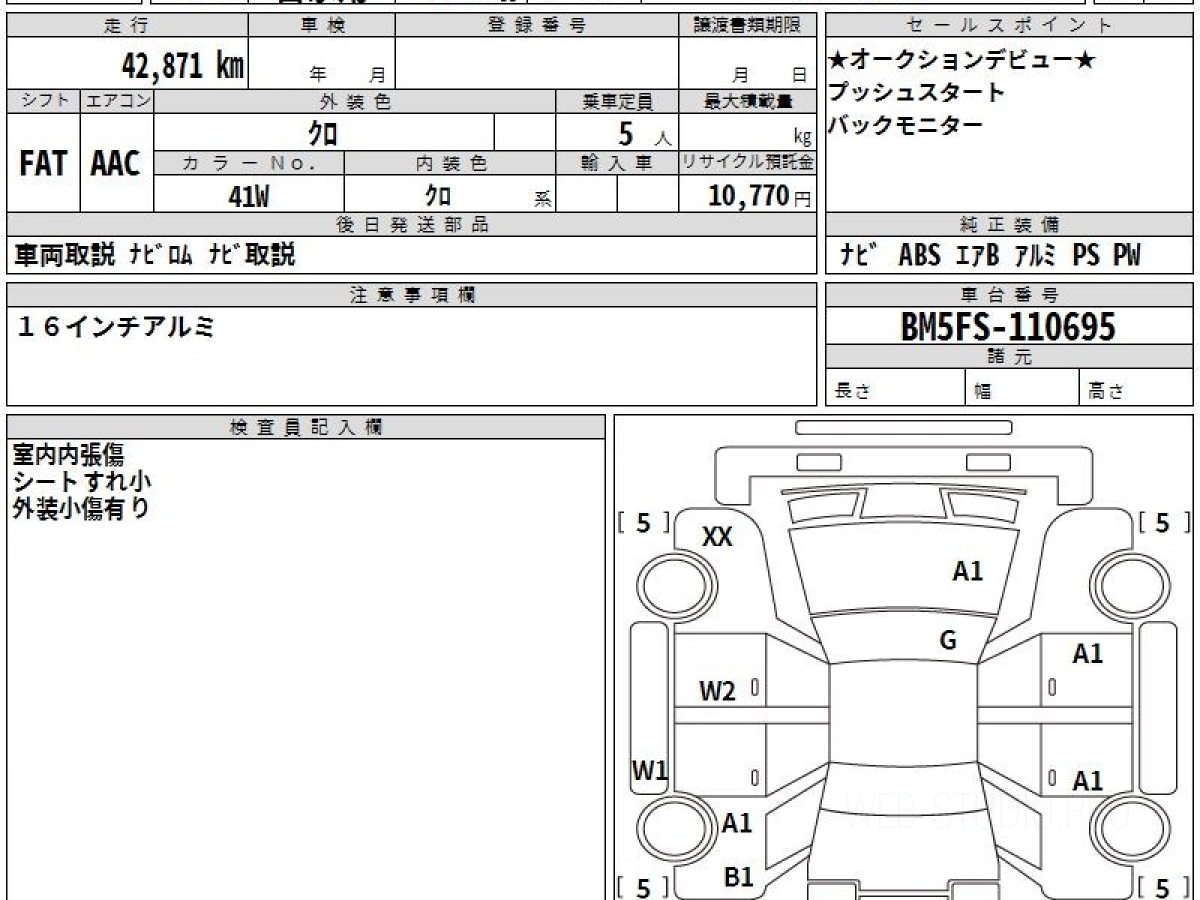Screen dimensions: 1200x900
Task: Click the AAC air-conditioner value
Action: point(116,164)
